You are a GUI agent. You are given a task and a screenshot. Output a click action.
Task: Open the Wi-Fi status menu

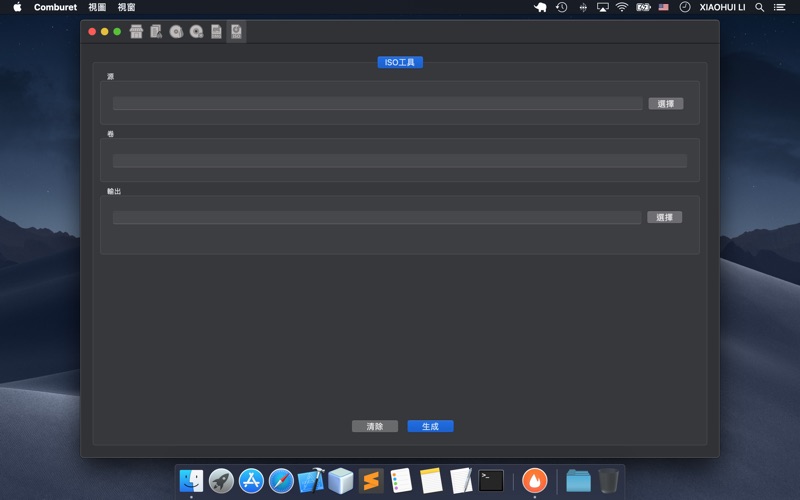[x=622, y=7]
